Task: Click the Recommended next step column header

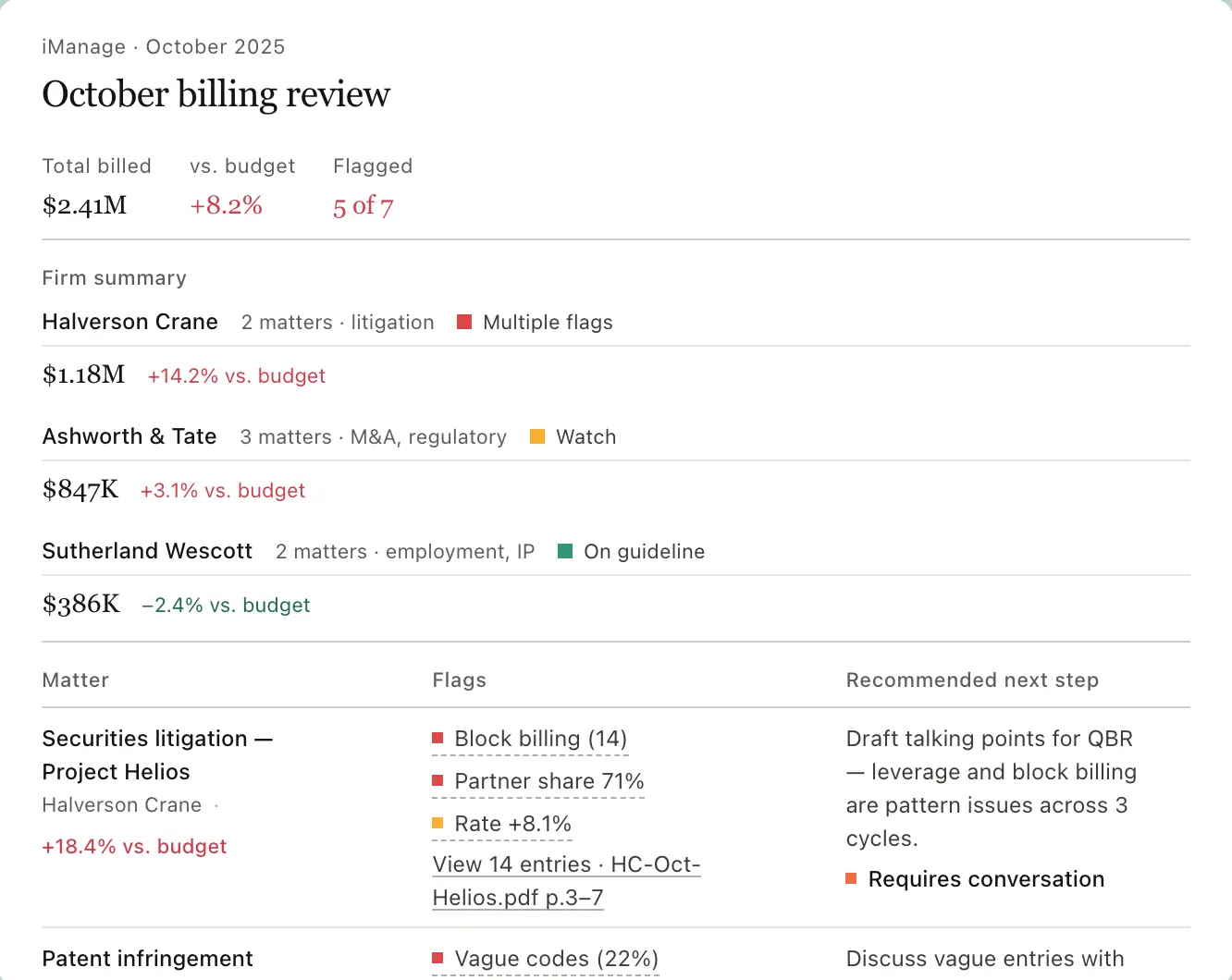Action: click(972, 680)
